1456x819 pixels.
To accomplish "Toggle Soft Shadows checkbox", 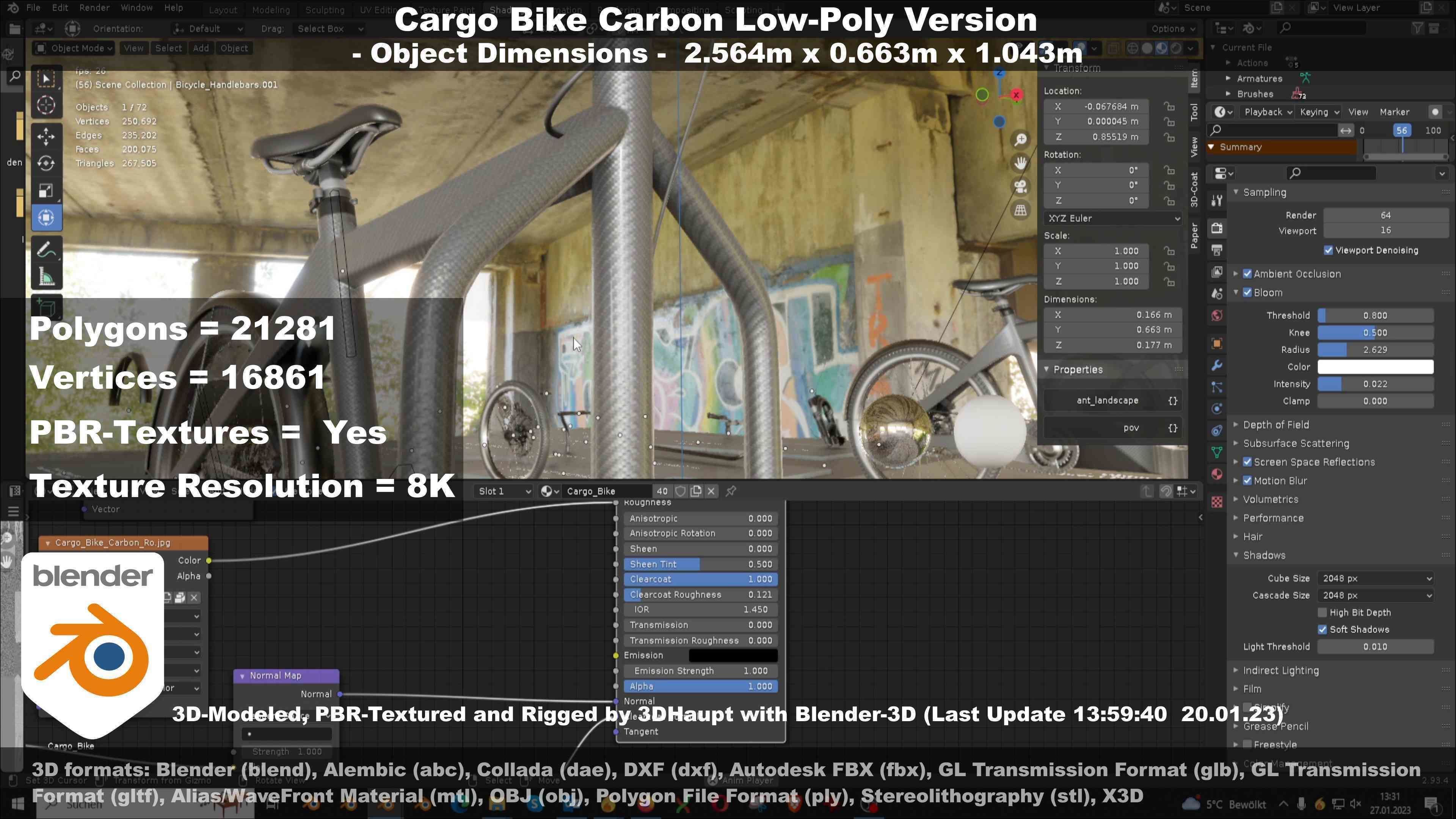I will click(x=1323, y=630).
